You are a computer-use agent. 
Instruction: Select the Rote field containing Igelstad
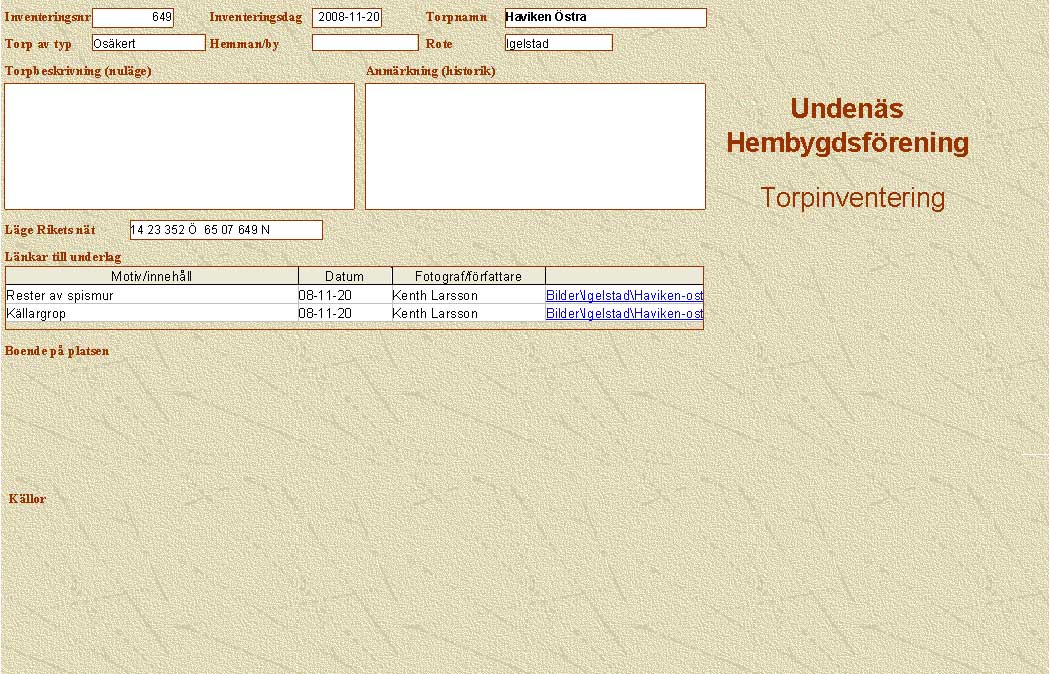click(558, 43)
